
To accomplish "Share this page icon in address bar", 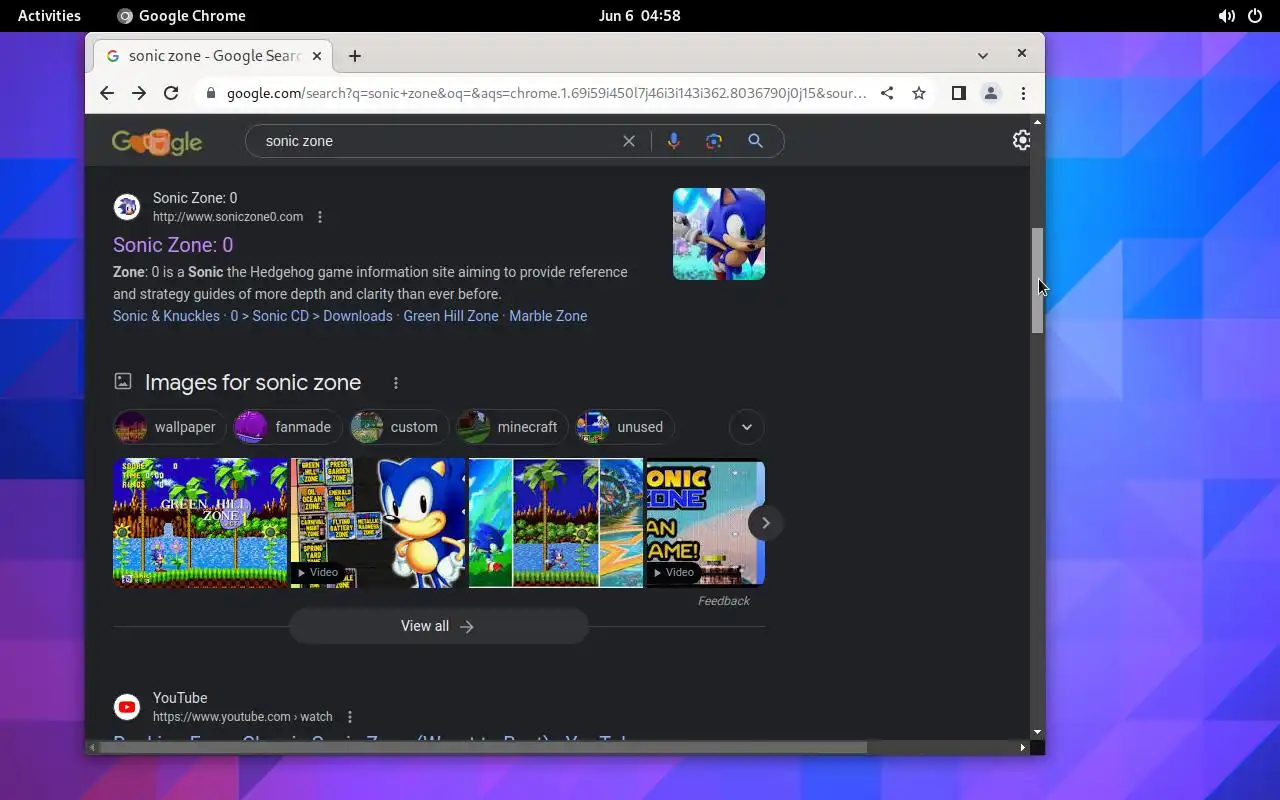I will tap(887, 93).
